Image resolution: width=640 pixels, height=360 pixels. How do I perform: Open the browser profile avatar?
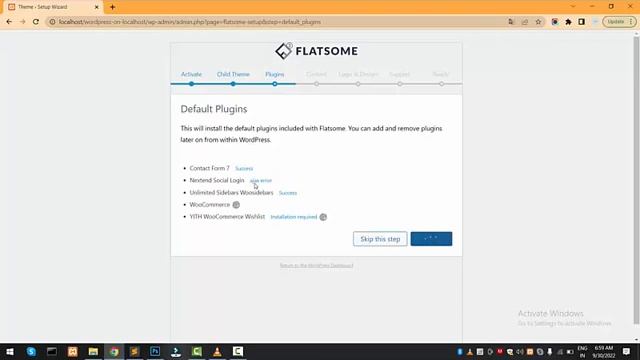pos(595,22)
